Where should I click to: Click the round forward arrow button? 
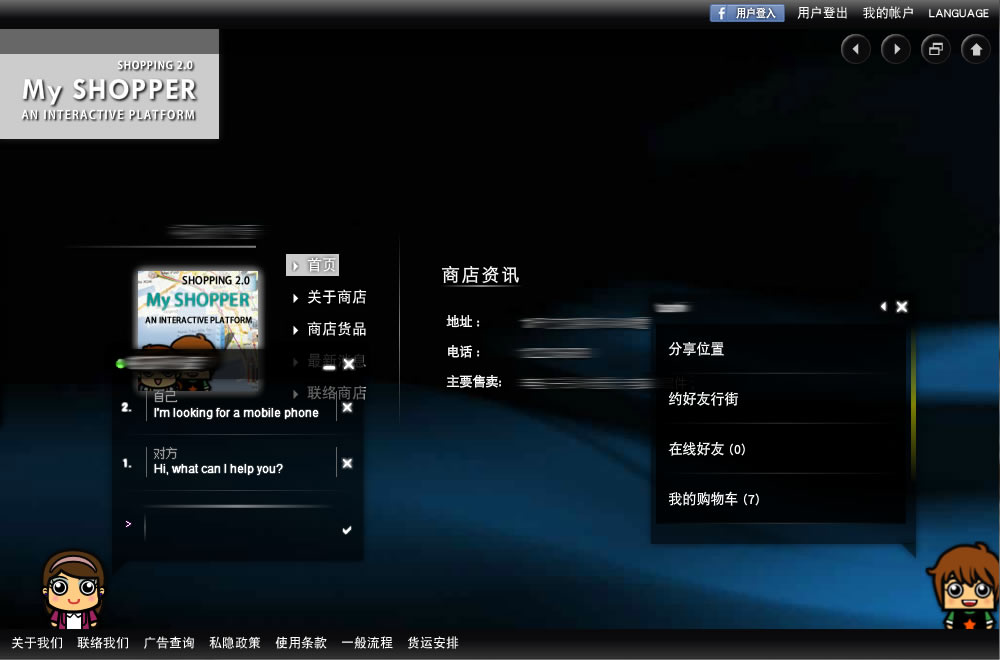pos(895,49)
